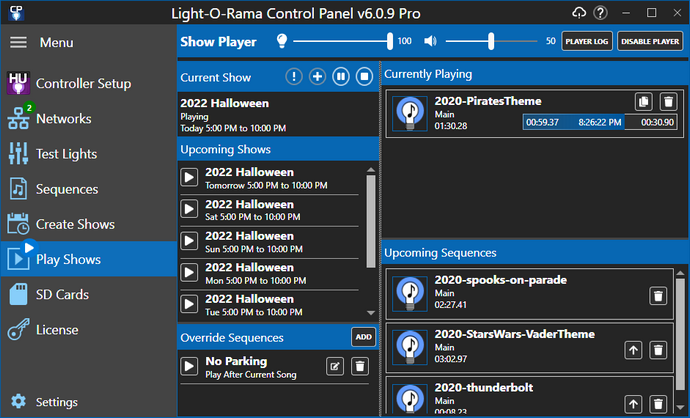
Task: Open SD Cards in sidebar
Action: [88, 294]
